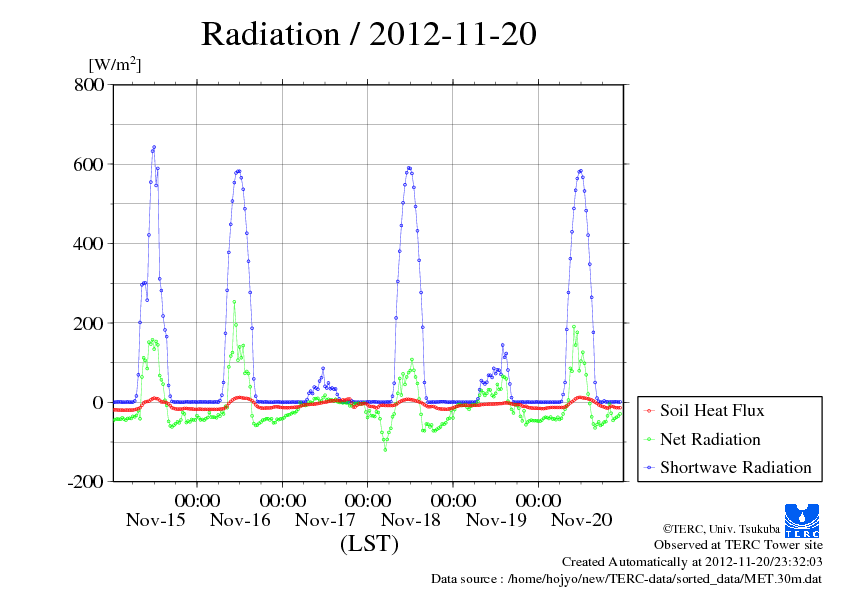
Task: Click the W/m² unit label
Action: (x=114, y=64)
